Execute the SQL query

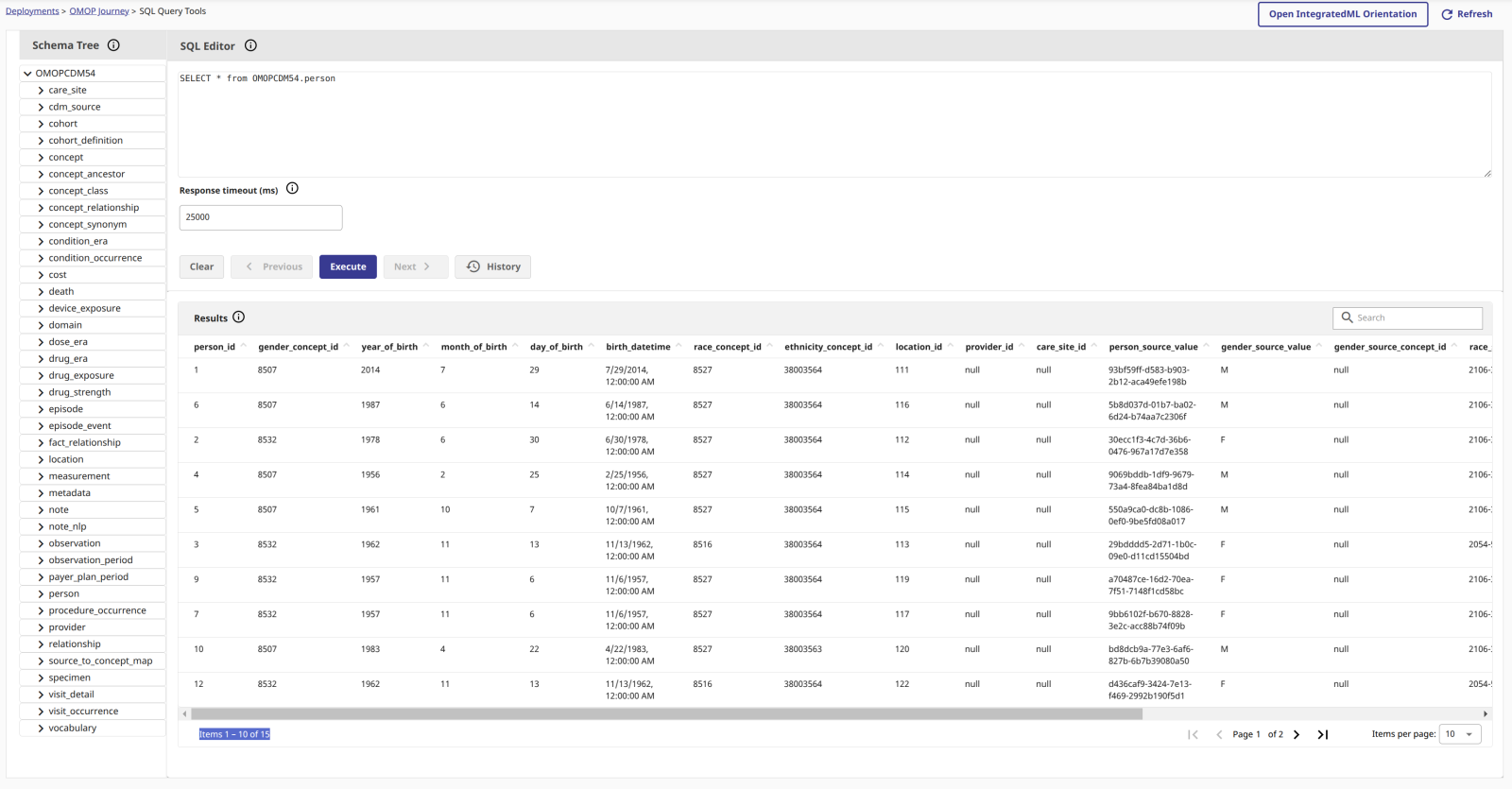coord(348,266)
